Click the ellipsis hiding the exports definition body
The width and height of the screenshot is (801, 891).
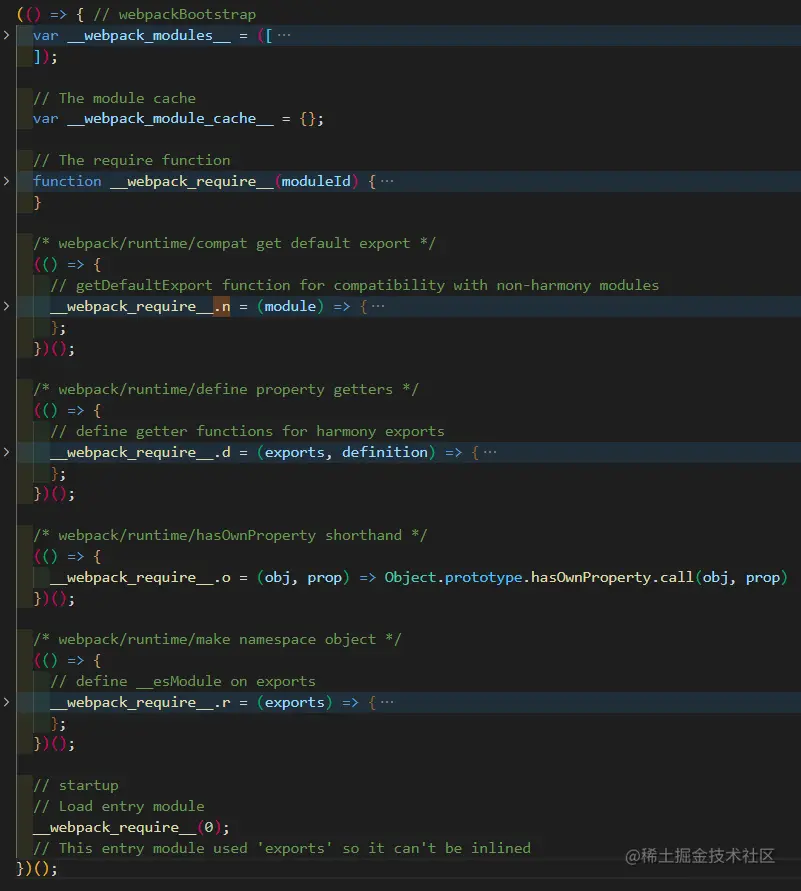(x=491, y=452)
